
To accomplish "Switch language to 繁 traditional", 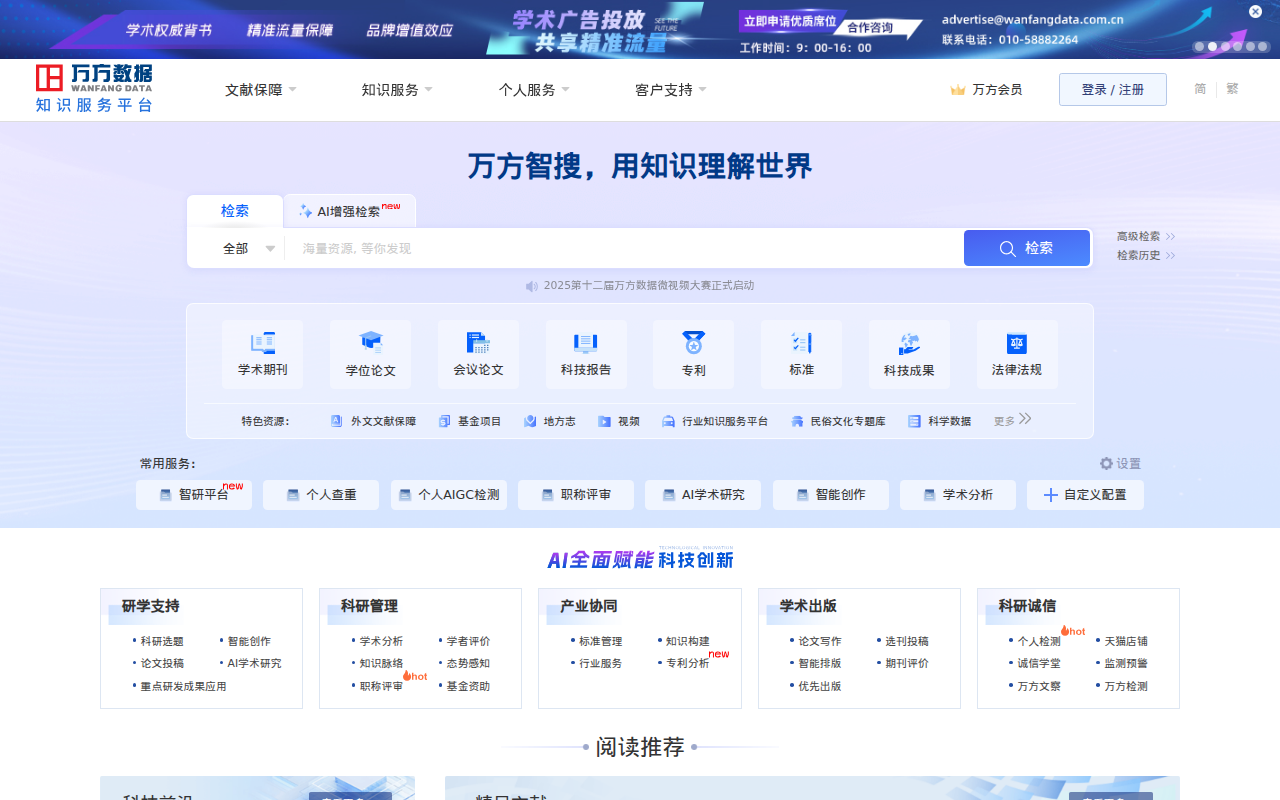I will [x=1232, y=89].
